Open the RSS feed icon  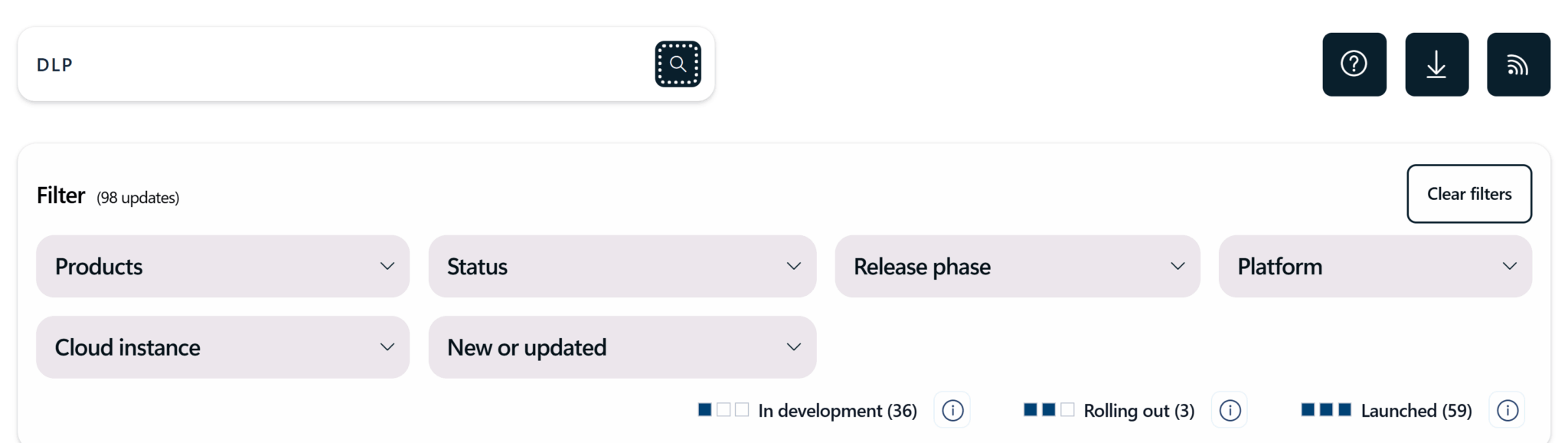(x=1518, y=64)
